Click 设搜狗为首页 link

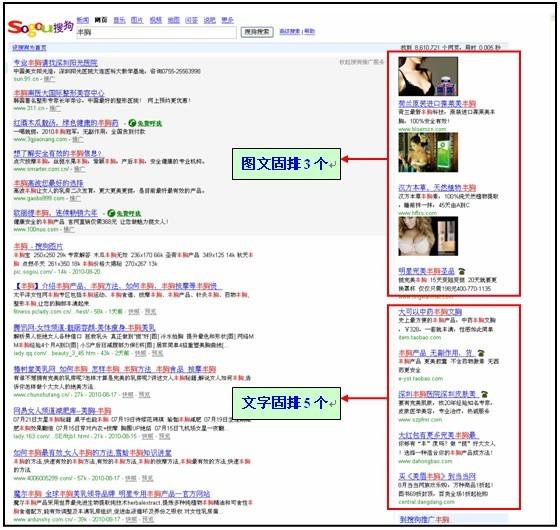pos(29,48)
